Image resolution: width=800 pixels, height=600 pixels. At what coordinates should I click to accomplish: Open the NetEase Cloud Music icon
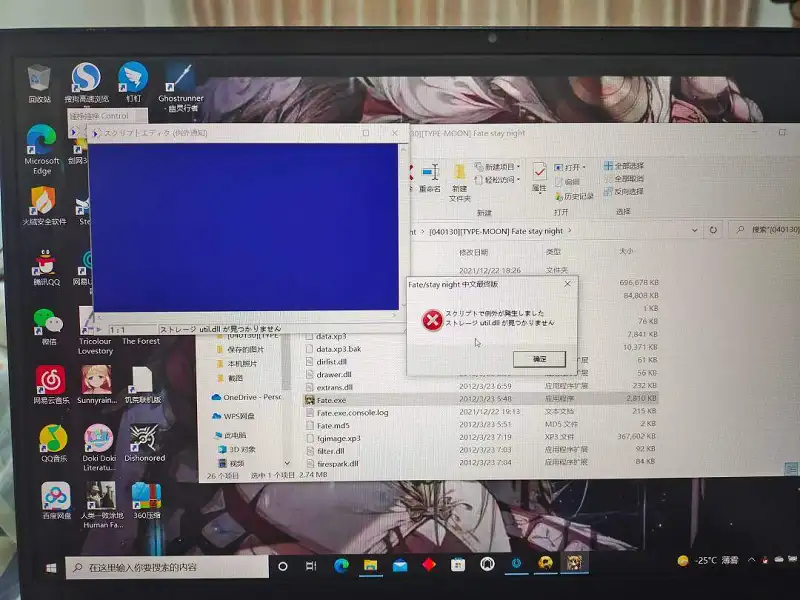(x=51, y=385)
